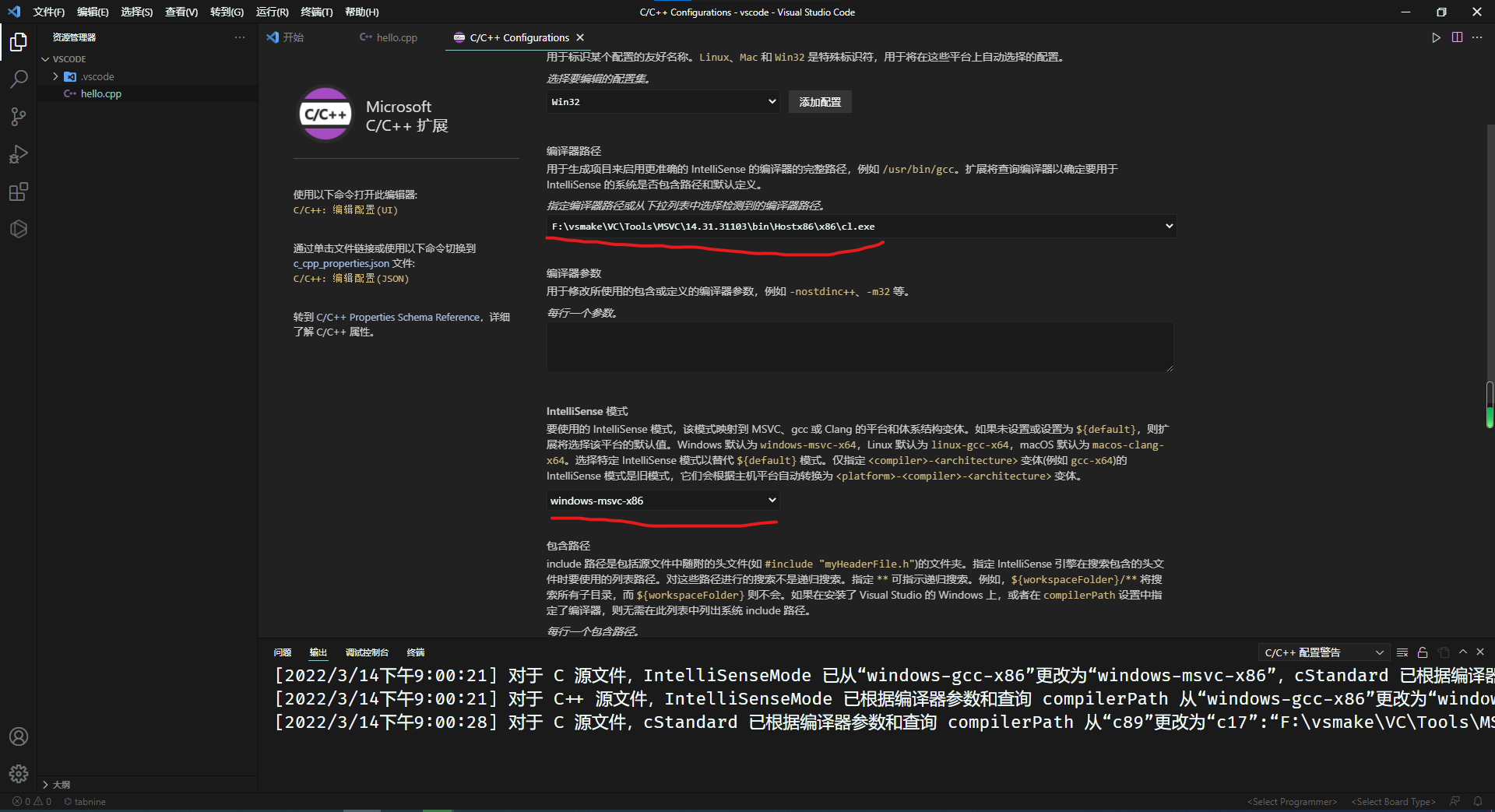The image size is (1495, 812).
Task: Switch to the 调试控制台 panel tab
Action: click(x=367, y=652)
